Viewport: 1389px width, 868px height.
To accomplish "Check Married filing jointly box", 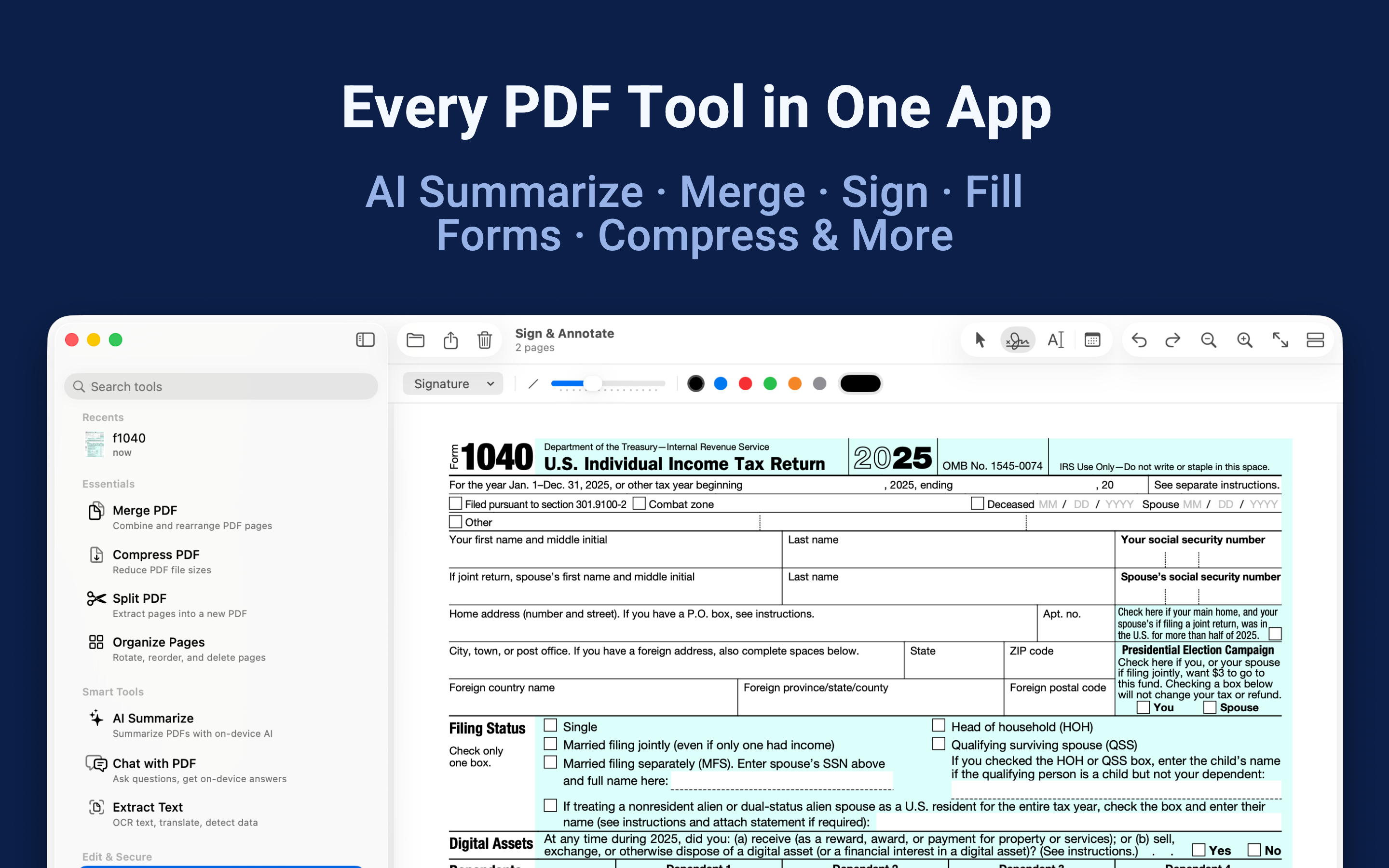I will (x=550, y=744).
